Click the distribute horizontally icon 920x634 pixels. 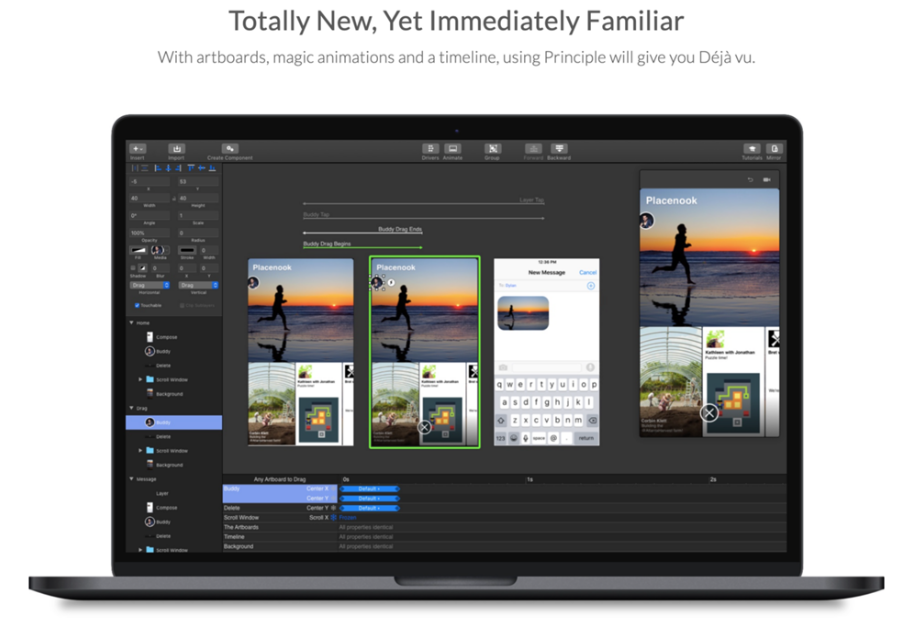tap(135, 168)
